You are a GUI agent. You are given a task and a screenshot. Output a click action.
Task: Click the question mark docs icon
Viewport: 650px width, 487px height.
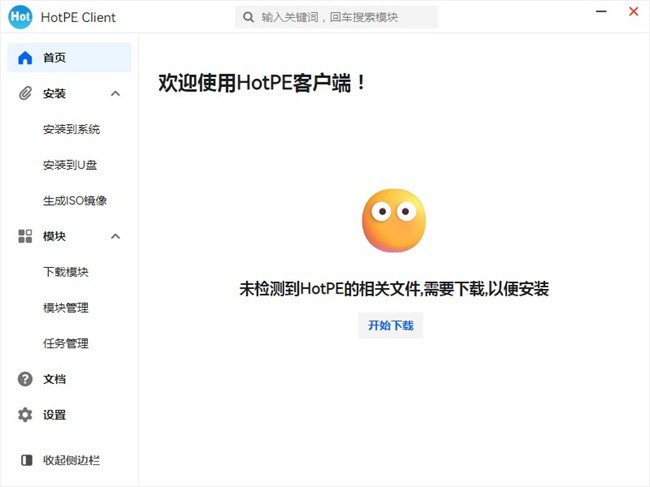tap(25, 379)
